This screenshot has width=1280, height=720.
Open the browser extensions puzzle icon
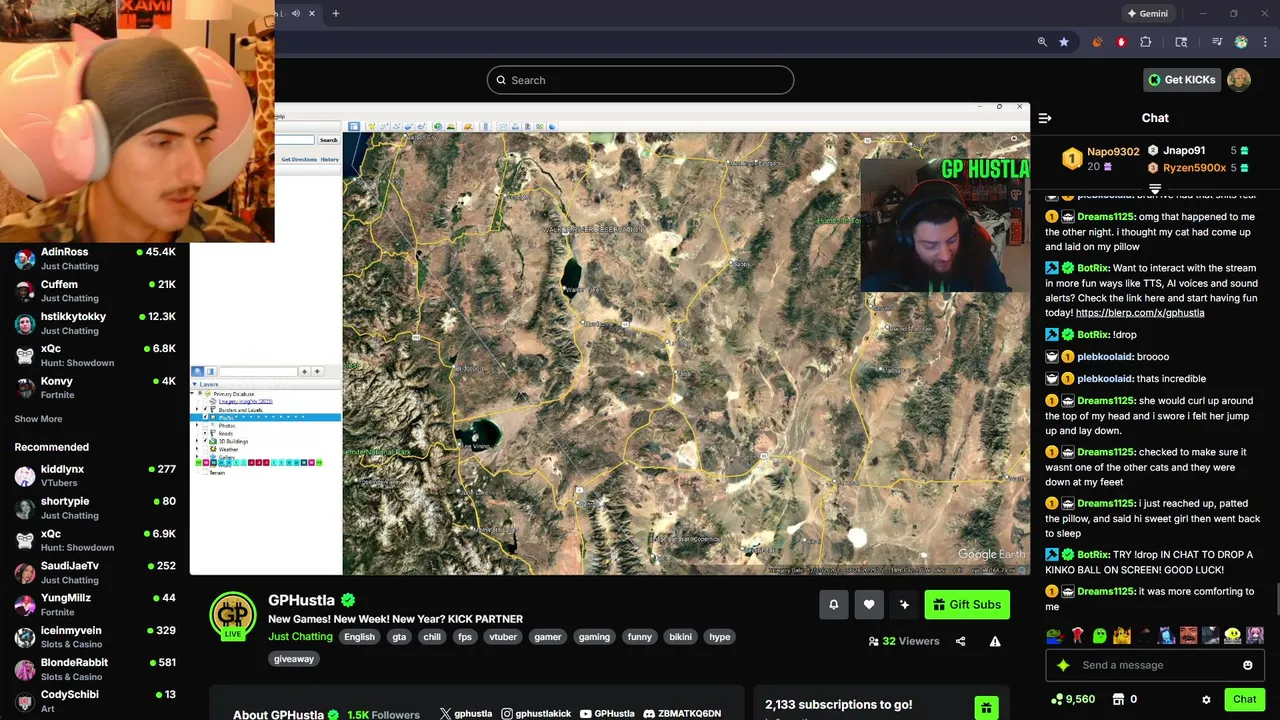click(1146, 42)
